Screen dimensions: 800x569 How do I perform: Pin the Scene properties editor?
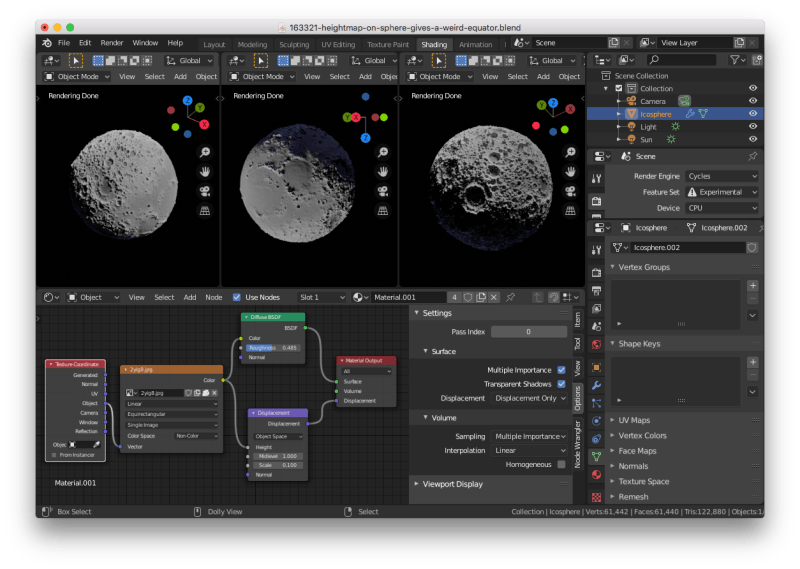[752, 156]
